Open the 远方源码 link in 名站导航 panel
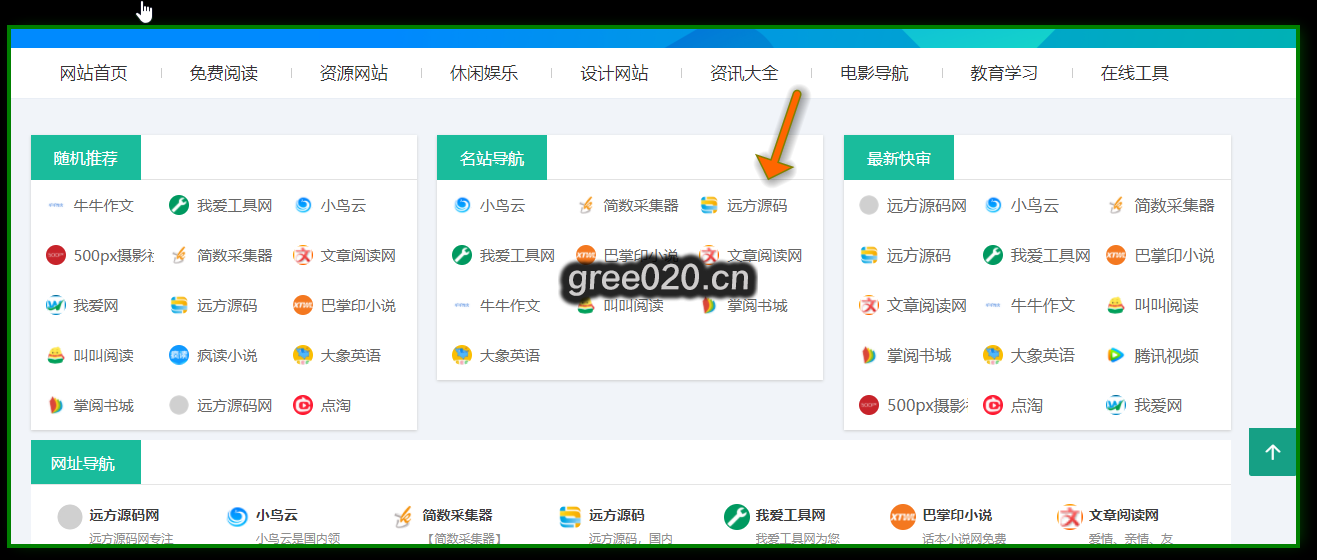 (x=756, y=205)
